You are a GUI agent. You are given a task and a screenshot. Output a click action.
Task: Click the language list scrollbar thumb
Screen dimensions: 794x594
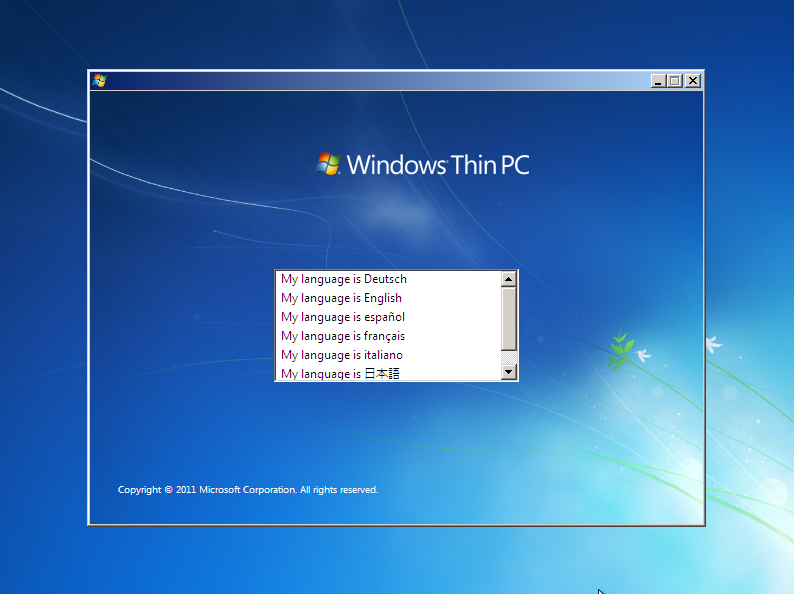click(x=508, y=319)
